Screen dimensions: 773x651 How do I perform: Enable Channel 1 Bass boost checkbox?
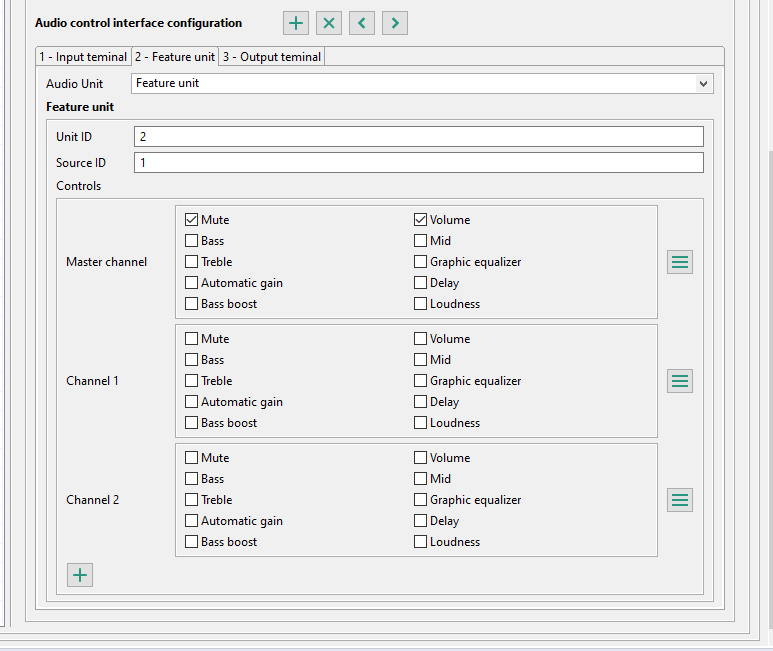point(191,423)
